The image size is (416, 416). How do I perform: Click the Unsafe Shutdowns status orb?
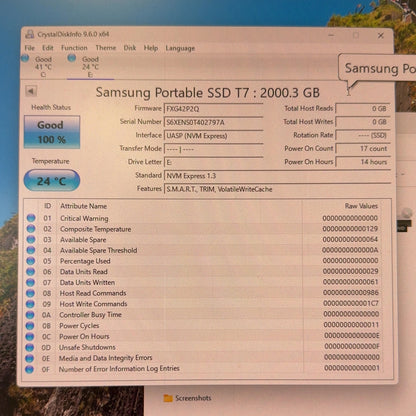point(30,347)
